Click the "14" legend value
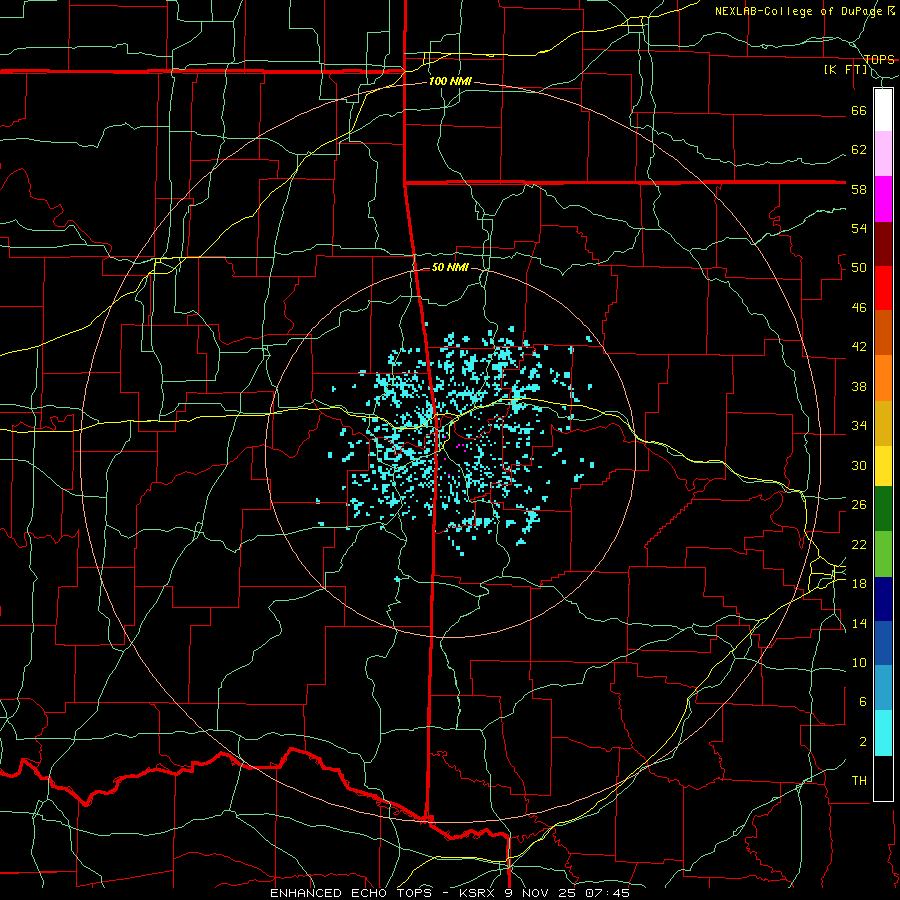Screen dimensions: 900x900 859,623
